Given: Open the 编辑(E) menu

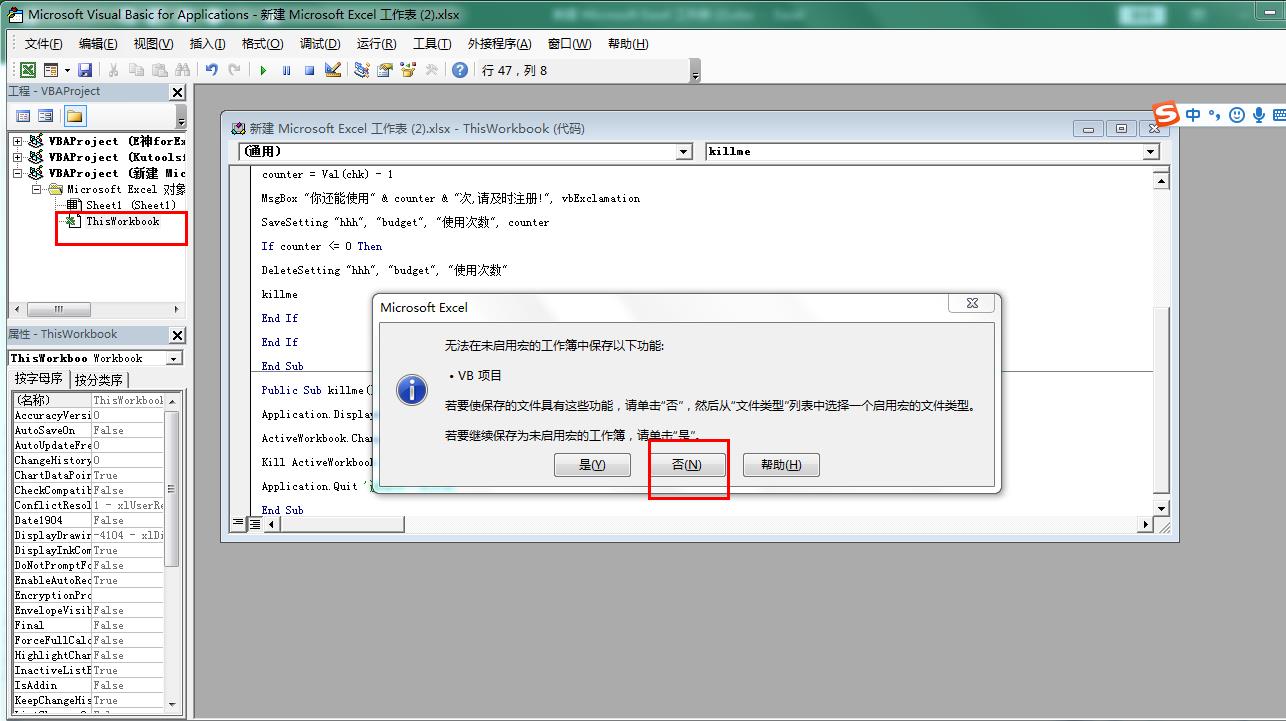Looking at the screenshot, I should pyautogui.click(x=98, y=44).
